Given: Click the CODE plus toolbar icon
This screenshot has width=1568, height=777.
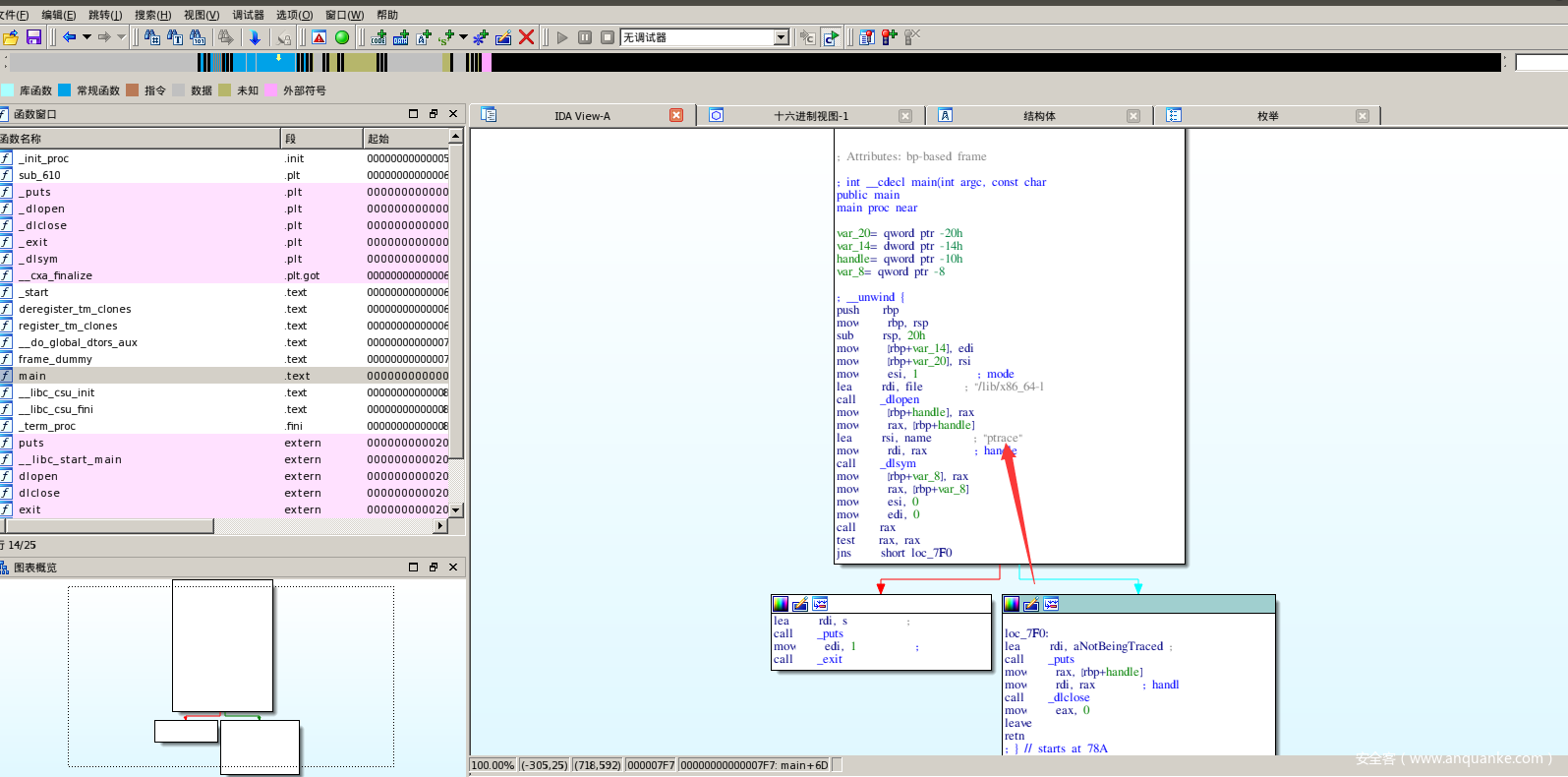Looking at the screenshot, I should point(378,37).
